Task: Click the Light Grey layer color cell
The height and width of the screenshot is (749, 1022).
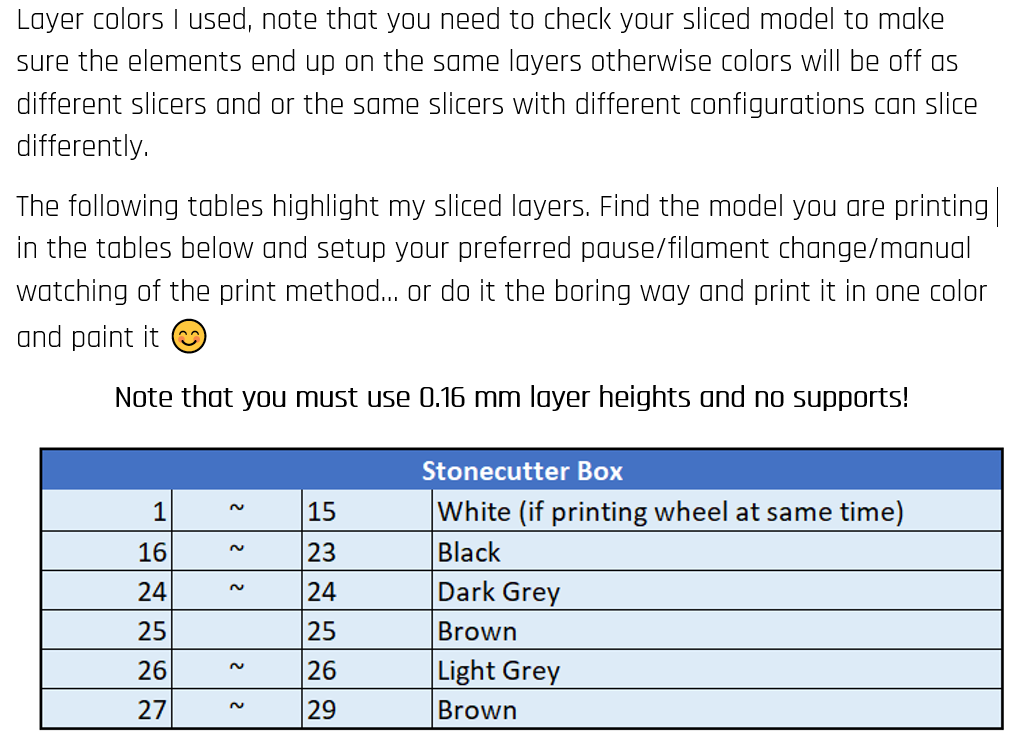Action: point(717,669)
